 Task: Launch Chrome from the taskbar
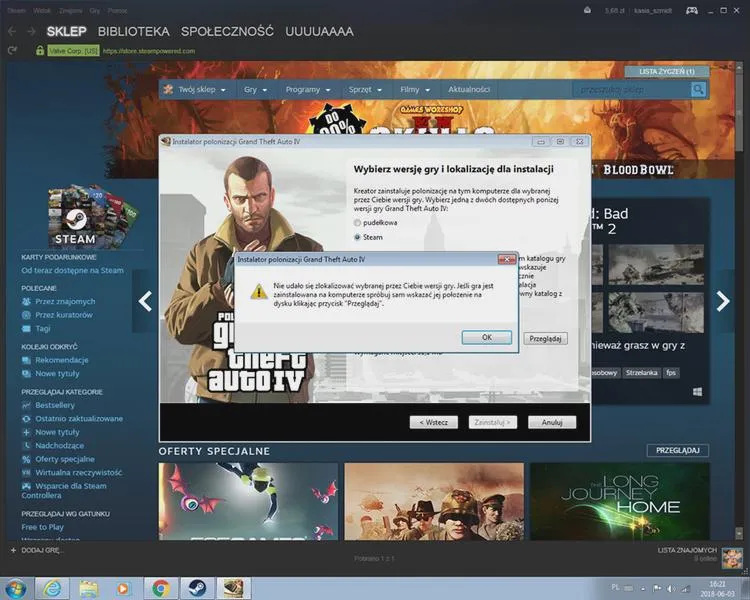coord(161,587)
